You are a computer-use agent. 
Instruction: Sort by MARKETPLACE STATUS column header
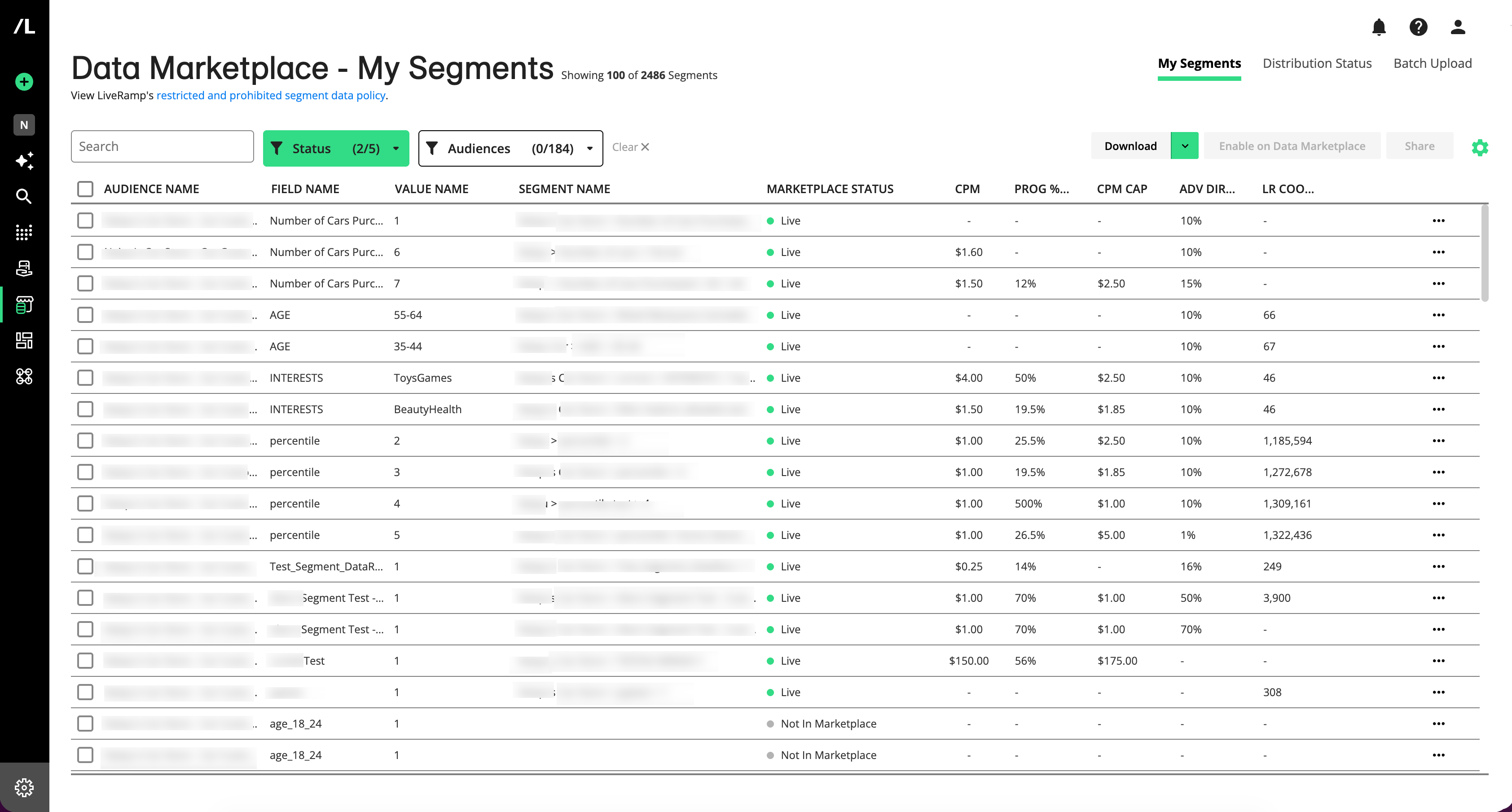(x=830, y=189)
